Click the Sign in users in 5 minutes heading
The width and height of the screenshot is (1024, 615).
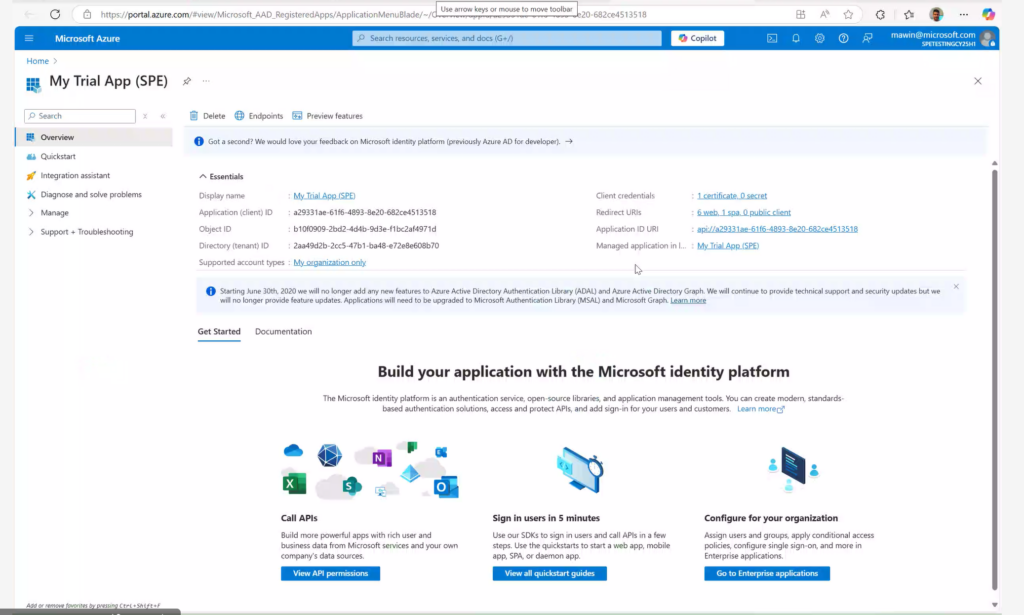tap(546, 518)
